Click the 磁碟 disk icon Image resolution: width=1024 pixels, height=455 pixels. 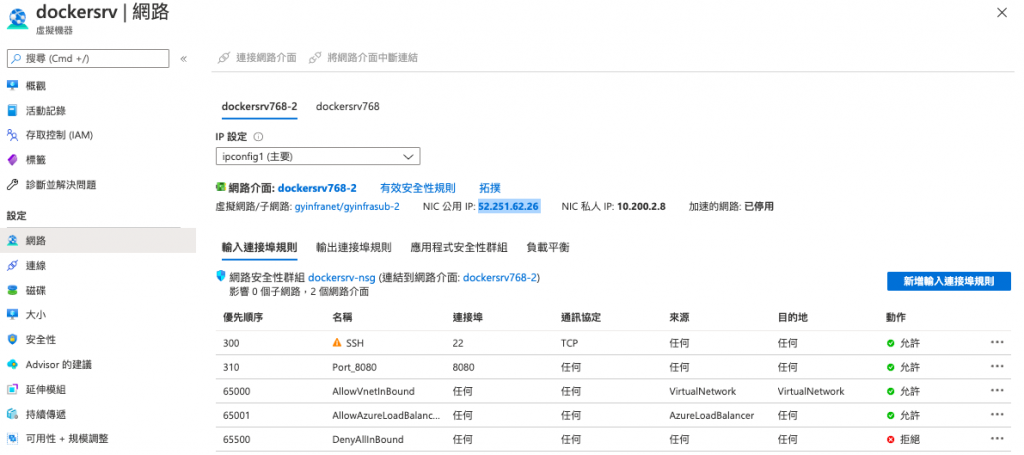[x=12, y=290]
